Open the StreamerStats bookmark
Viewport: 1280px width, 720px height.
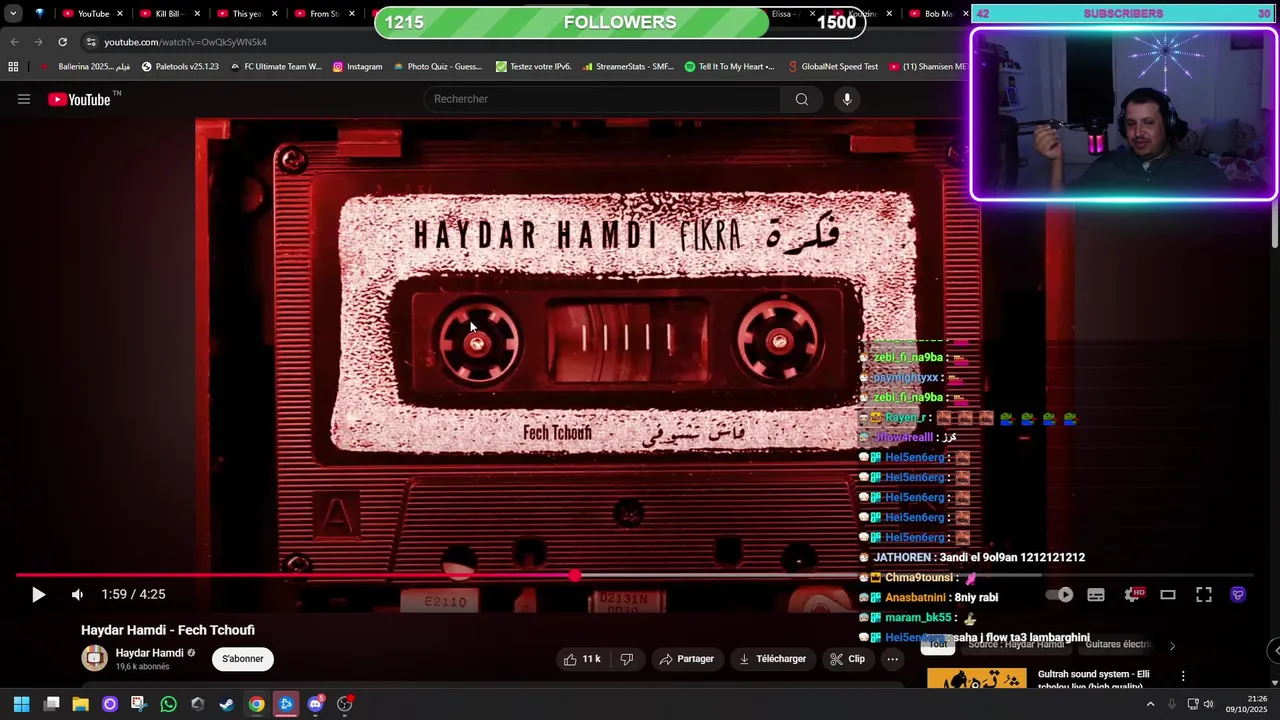pyautogui.click(x=627, y=67)
